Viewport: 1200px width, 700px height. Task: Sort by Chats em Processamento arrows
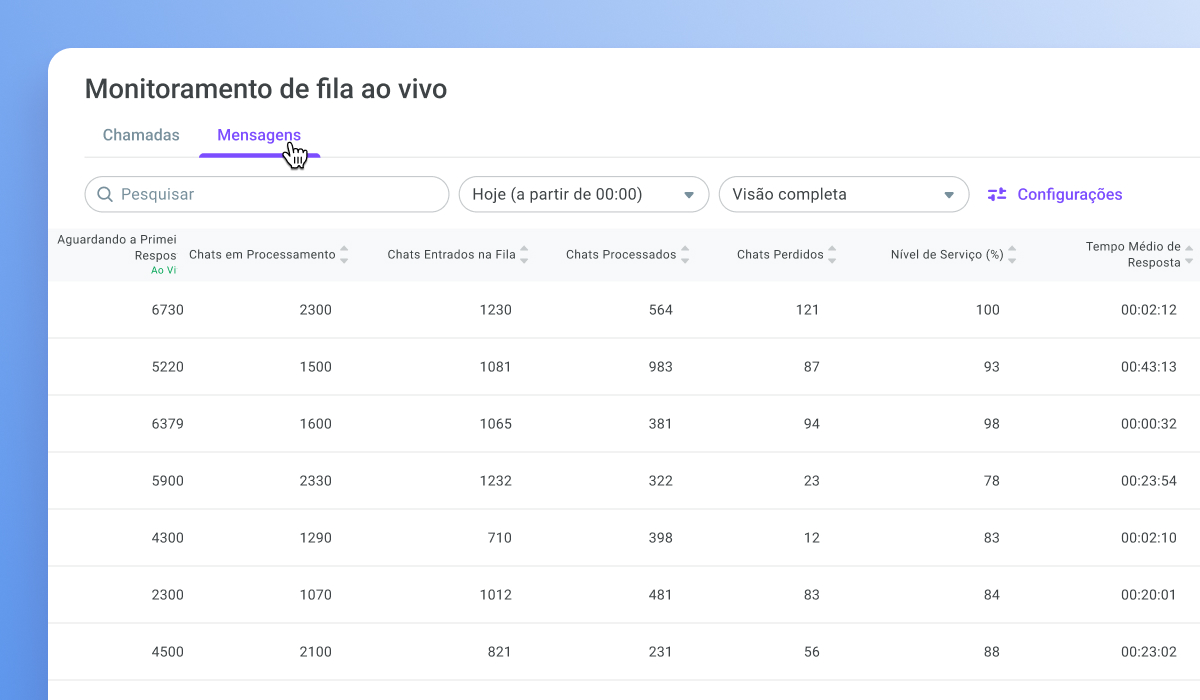coord(344,255)
